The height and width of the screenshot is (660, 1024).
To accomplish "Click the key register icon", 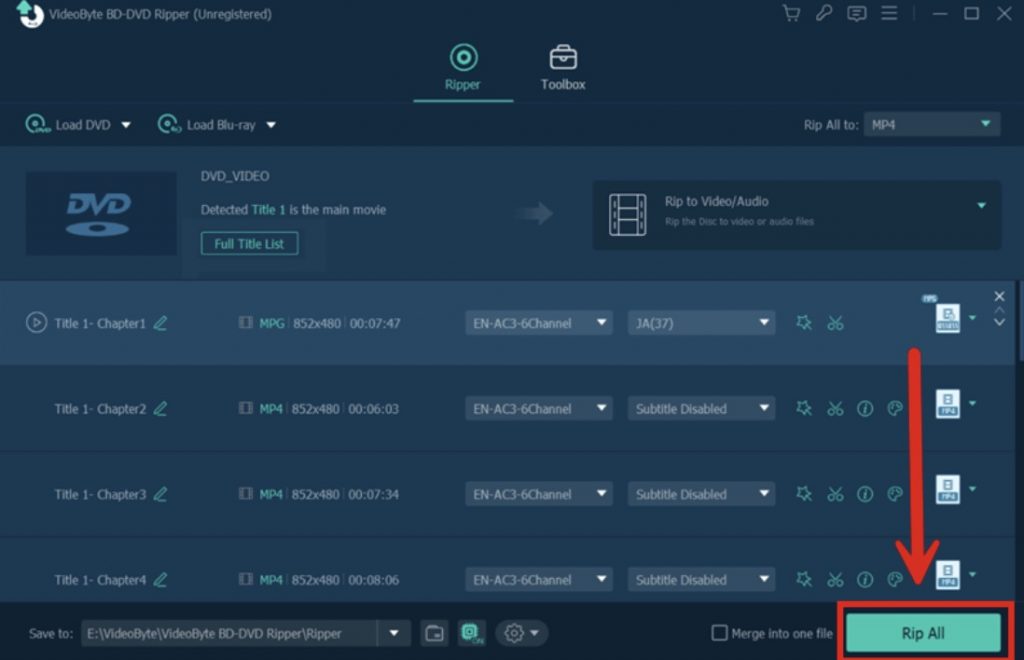I will pos(823,13).
